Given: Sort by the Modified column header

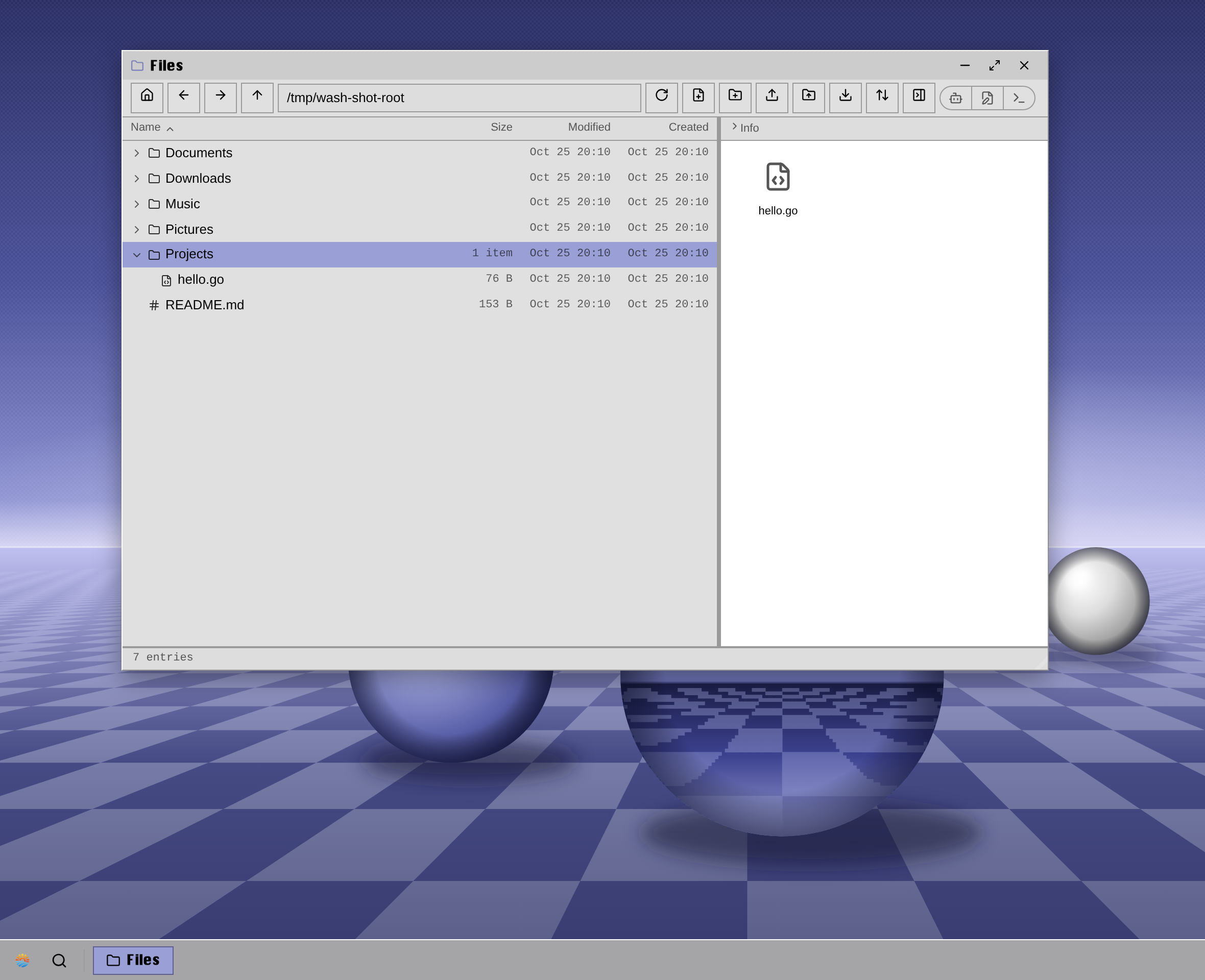Looking at the screenshot, I should point(589,127).
